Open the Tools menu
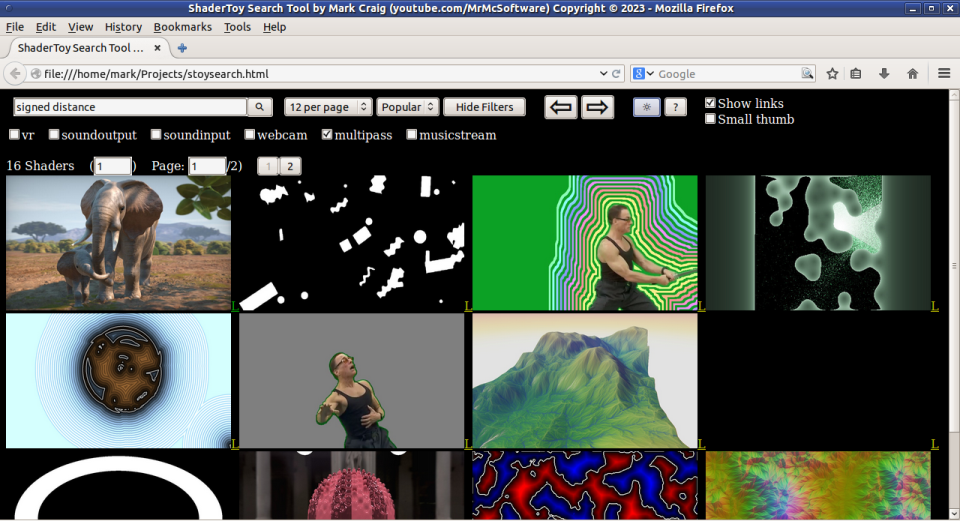Screen dimensions: 960x521 237,27
